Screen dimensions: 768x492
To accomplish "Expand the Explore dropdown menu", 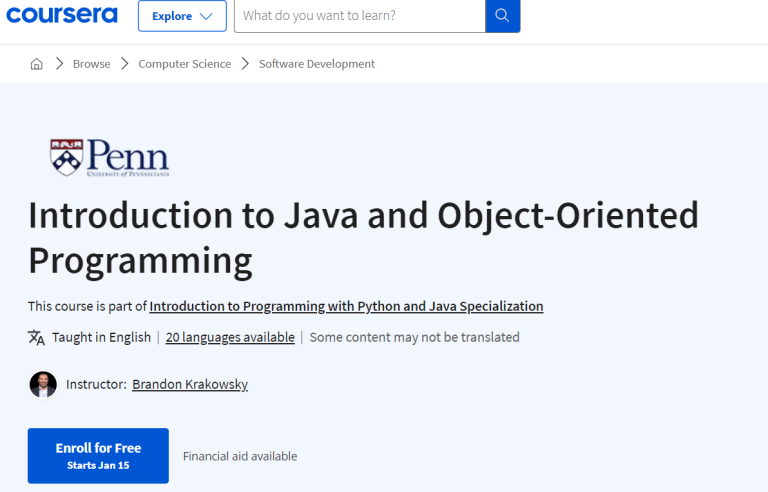I will click(182, 16).
